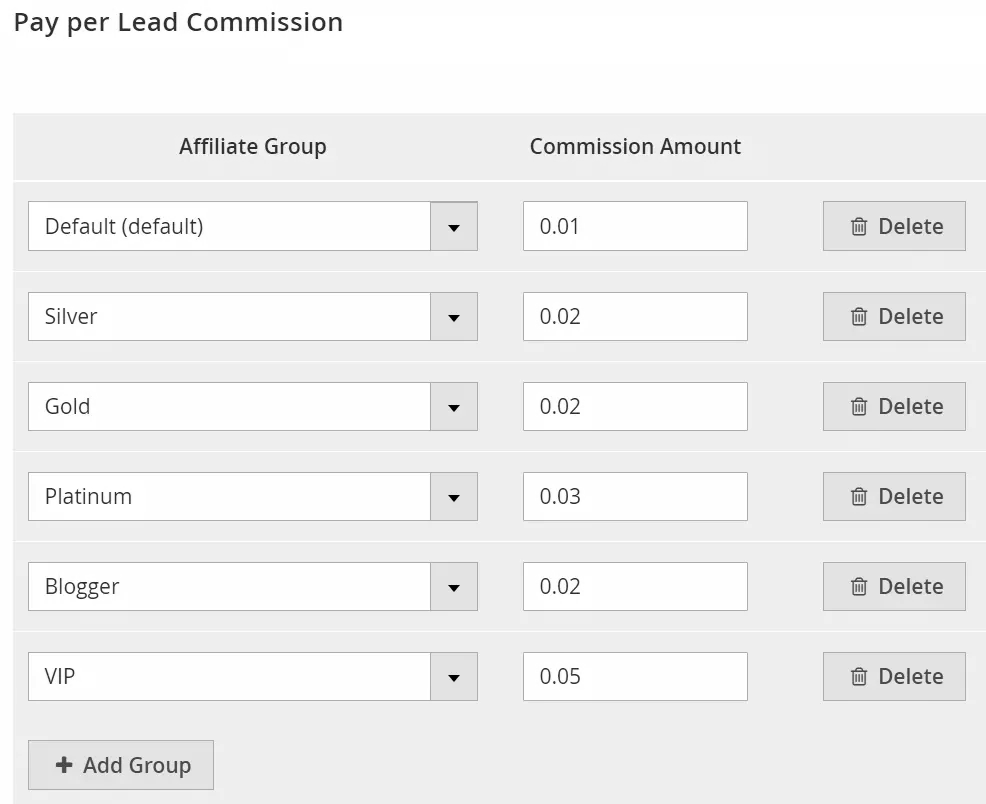Select the 0.01 commission amount field
986x804 pixels.
(x=635, y=226)
